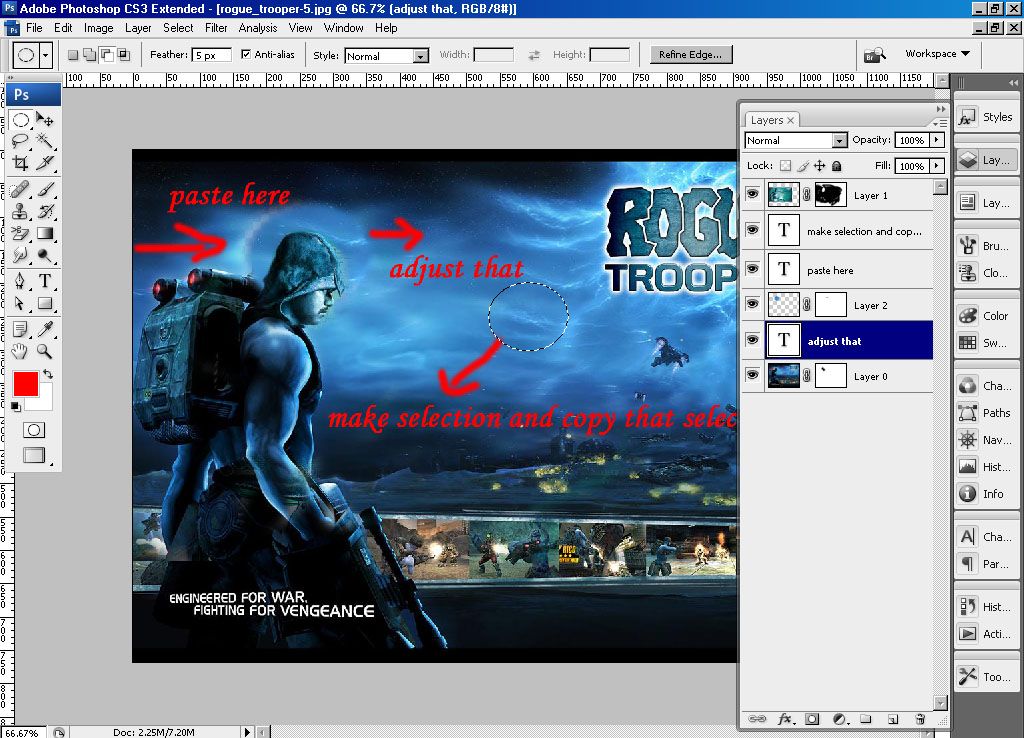Select the Rectangle shape tool
The width and height of the screenshot is (1024, 738).
(x=44, y=303)
